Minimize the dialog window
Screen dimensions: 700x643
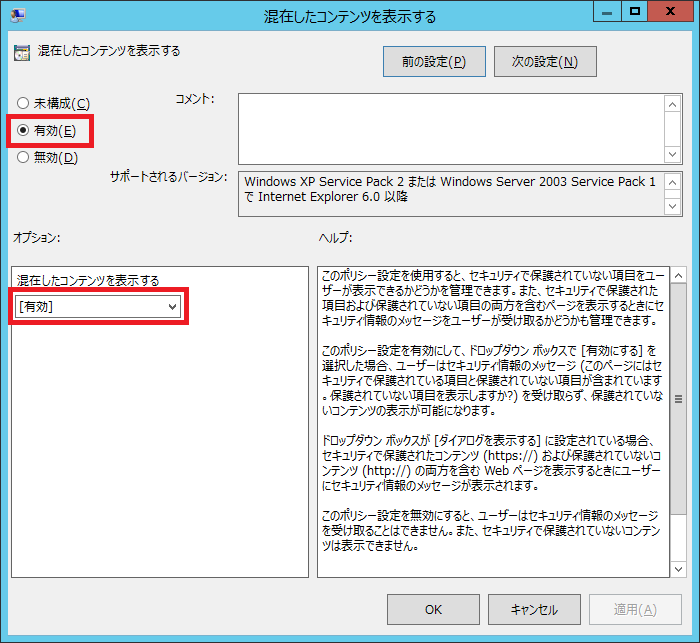coord(607,11)
